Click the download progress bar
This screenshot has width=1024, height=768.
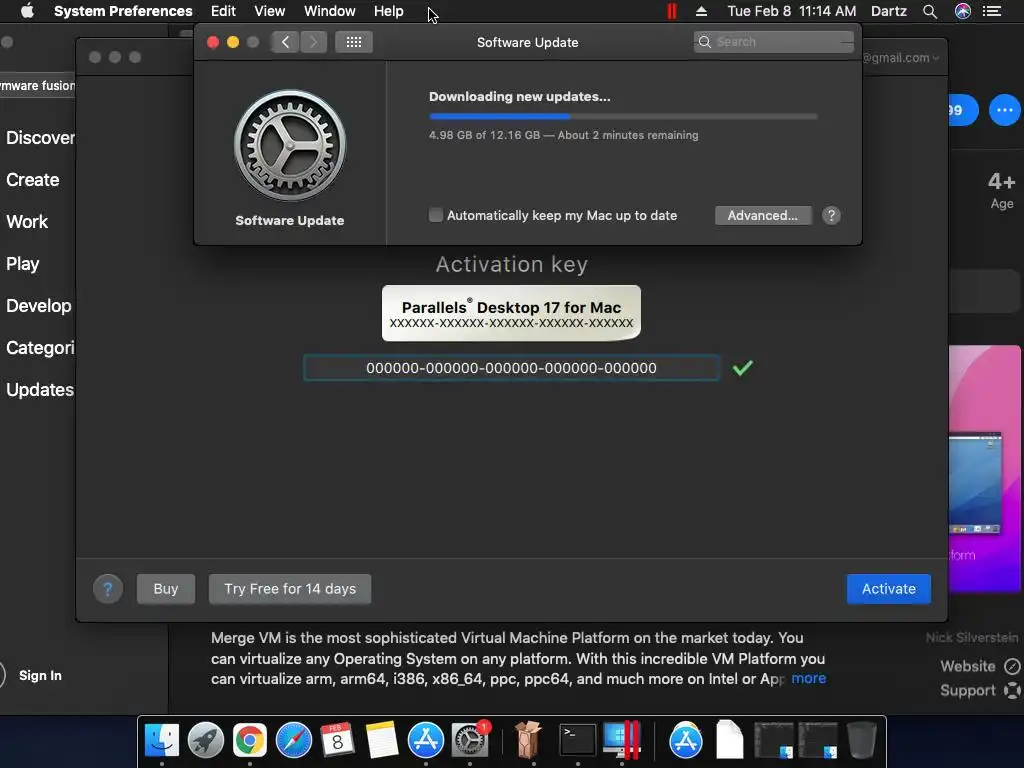pos(623,116)
